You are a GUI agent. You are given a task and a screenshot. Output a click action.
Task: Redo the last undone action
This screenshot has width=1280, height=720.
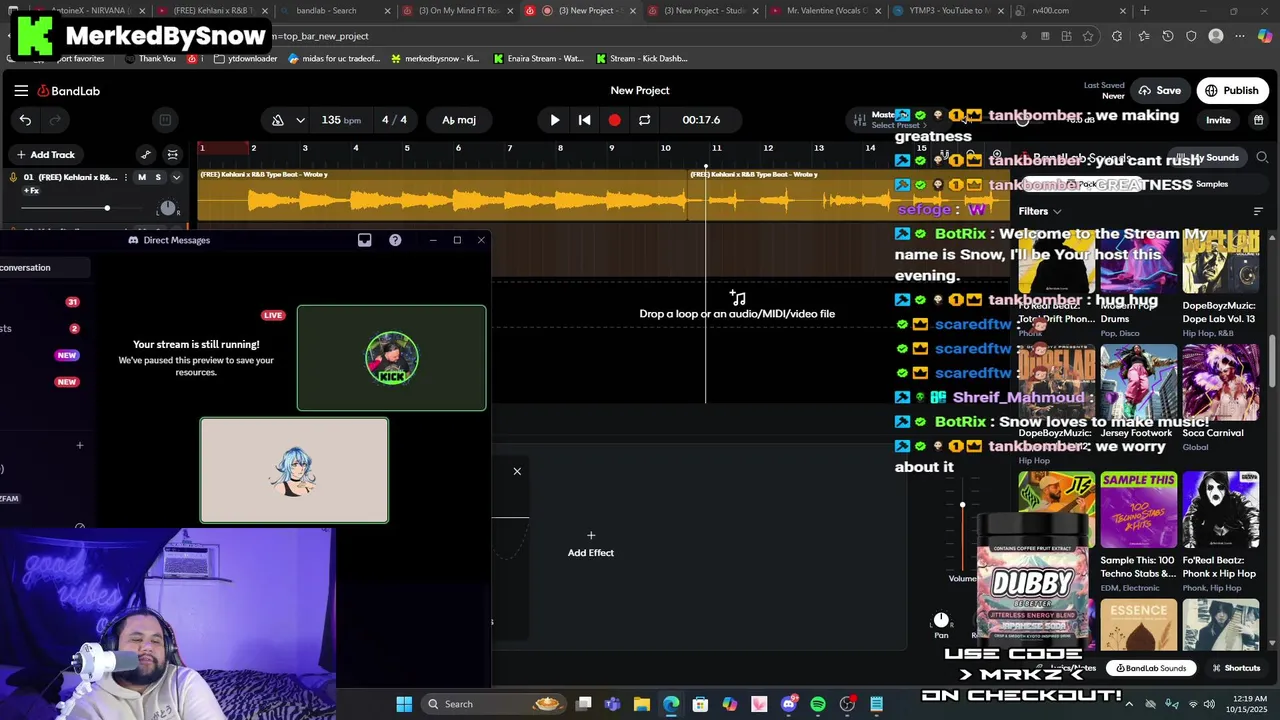pyautogui.click(x=55, y=120)
